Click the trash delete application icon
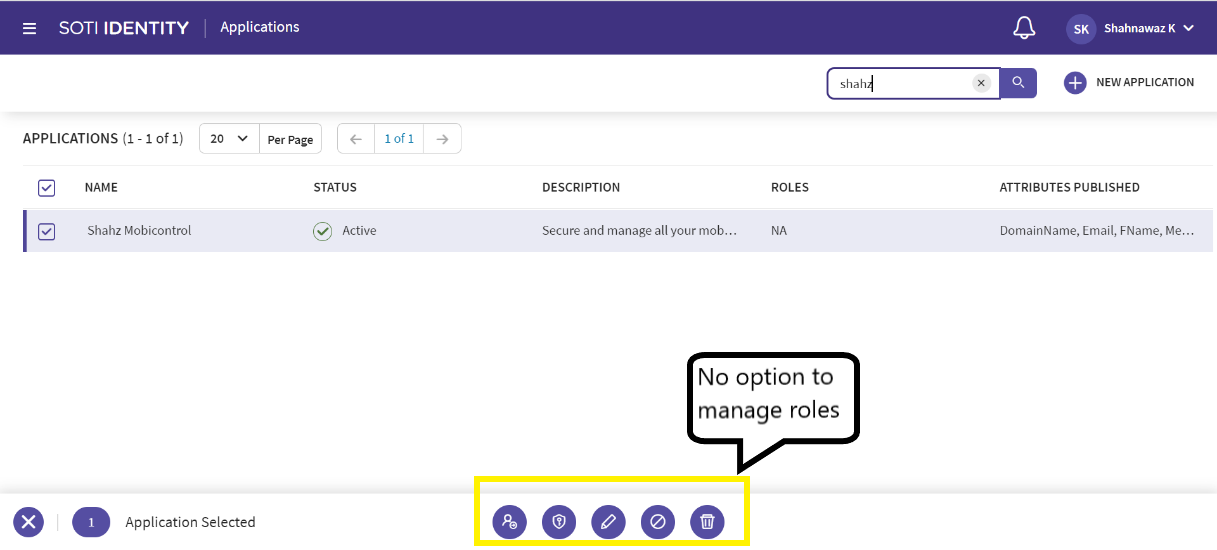The height and width of the screenshot is (550, 1217). [x=707, y=521]
